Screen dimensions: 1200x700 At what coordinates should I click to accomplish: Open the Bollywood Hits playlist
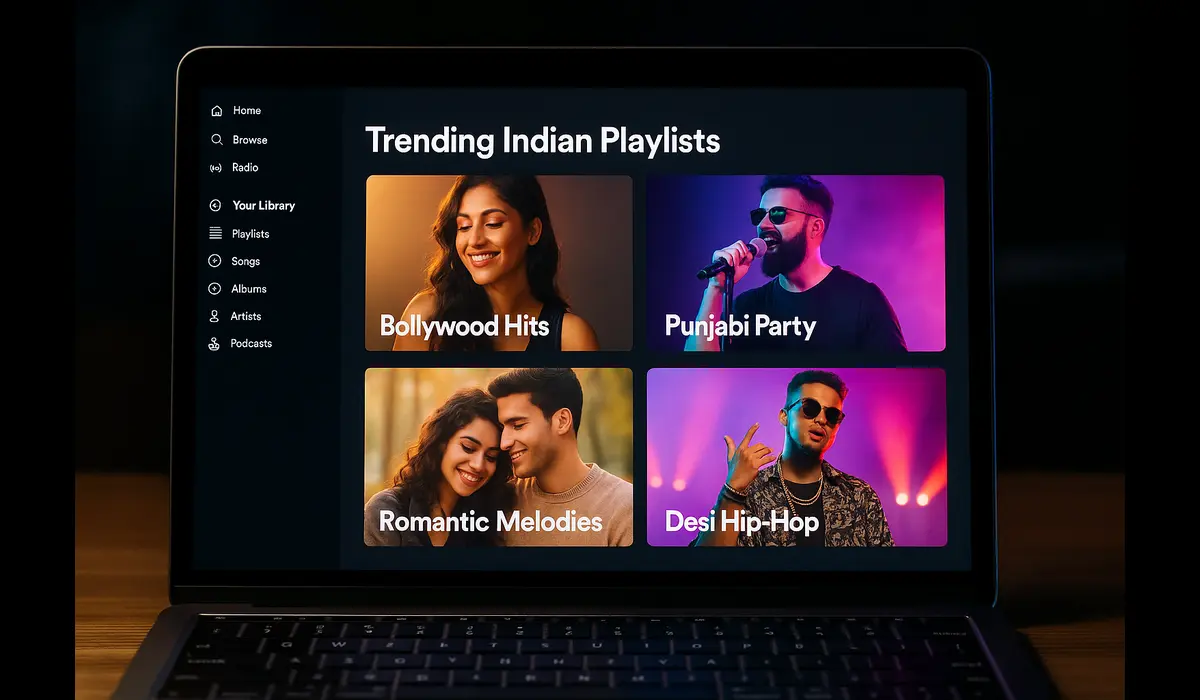tap(498, 262)
